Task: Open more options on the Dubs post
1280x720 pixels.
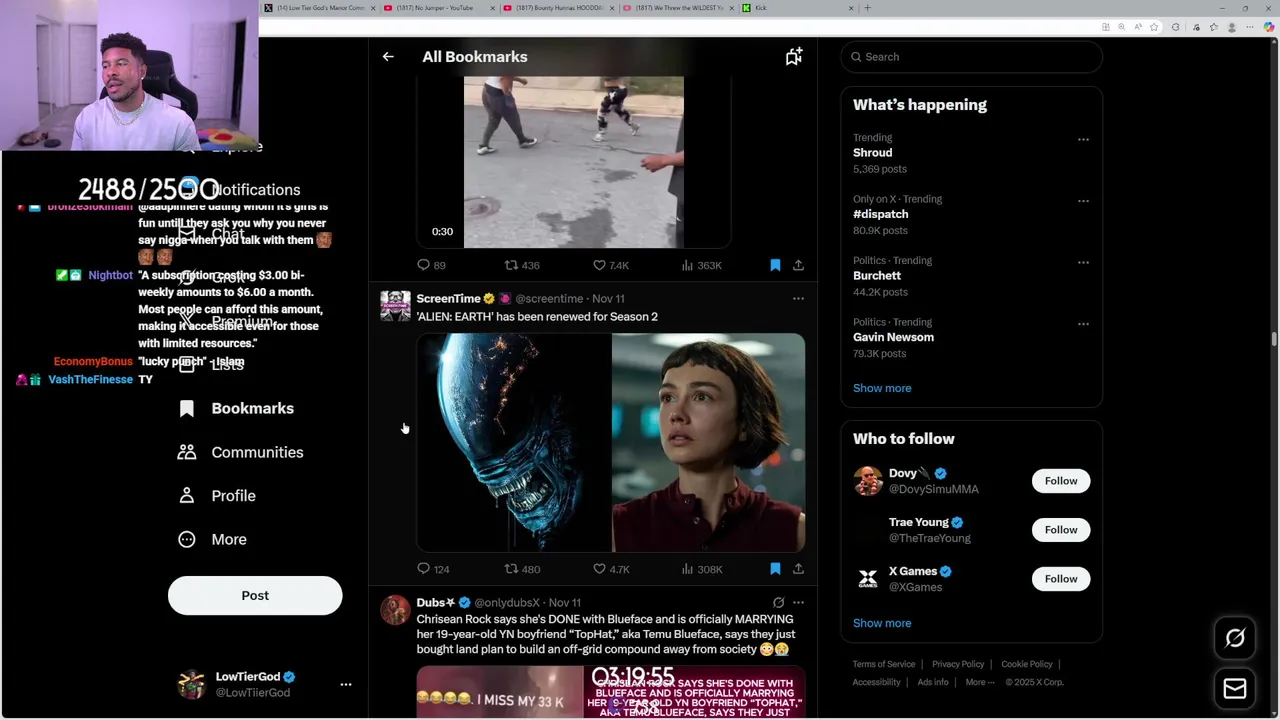Action: (x=798, y=603)
